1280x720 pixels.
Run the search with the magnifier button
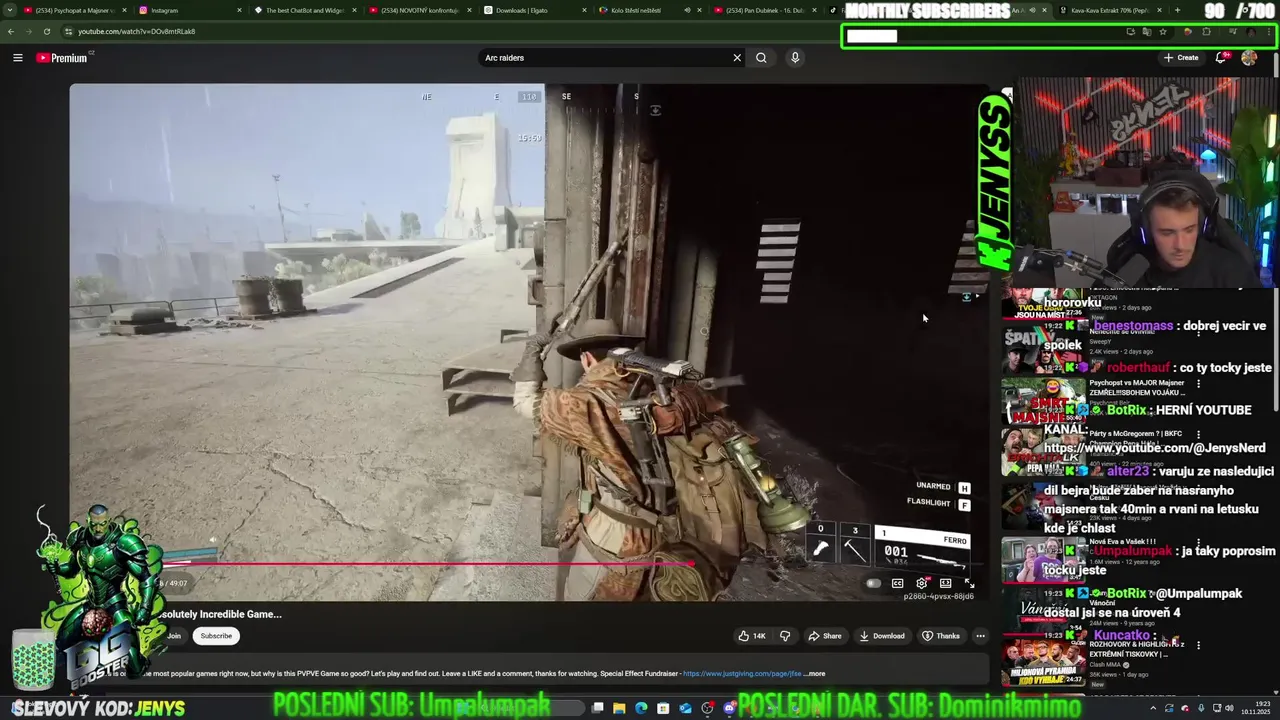coord(761,58)
